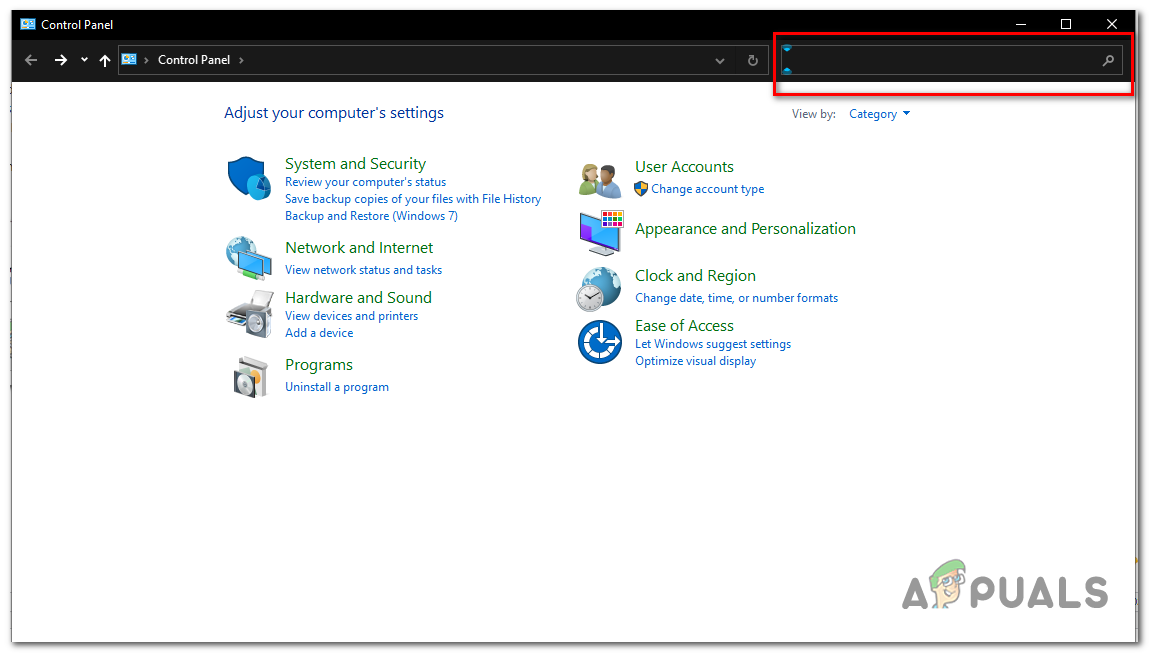
Task: Open the Uninstall a program link
Action: [x=336, y=386]
